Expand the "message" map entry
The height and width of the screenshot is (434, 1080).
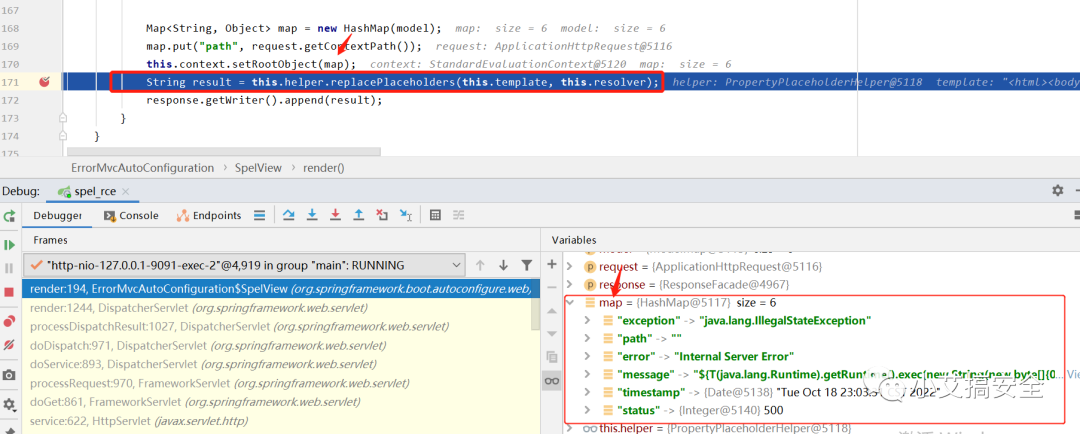click(587, 374)
